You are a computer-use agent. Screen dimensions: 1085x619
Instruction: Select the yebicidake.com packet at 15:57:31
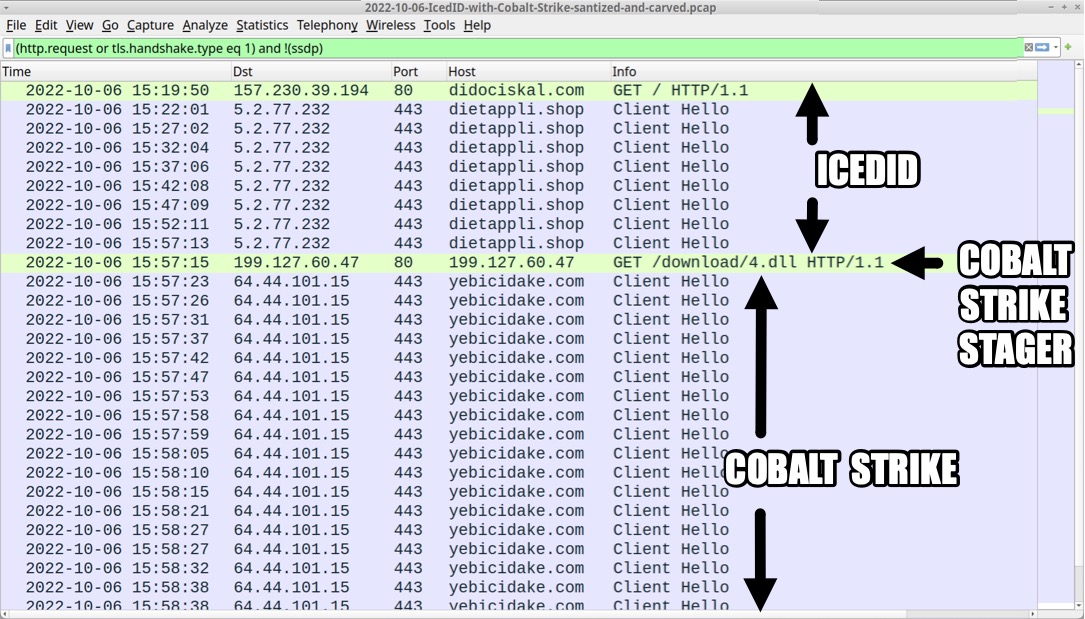[x=518, y=320]
